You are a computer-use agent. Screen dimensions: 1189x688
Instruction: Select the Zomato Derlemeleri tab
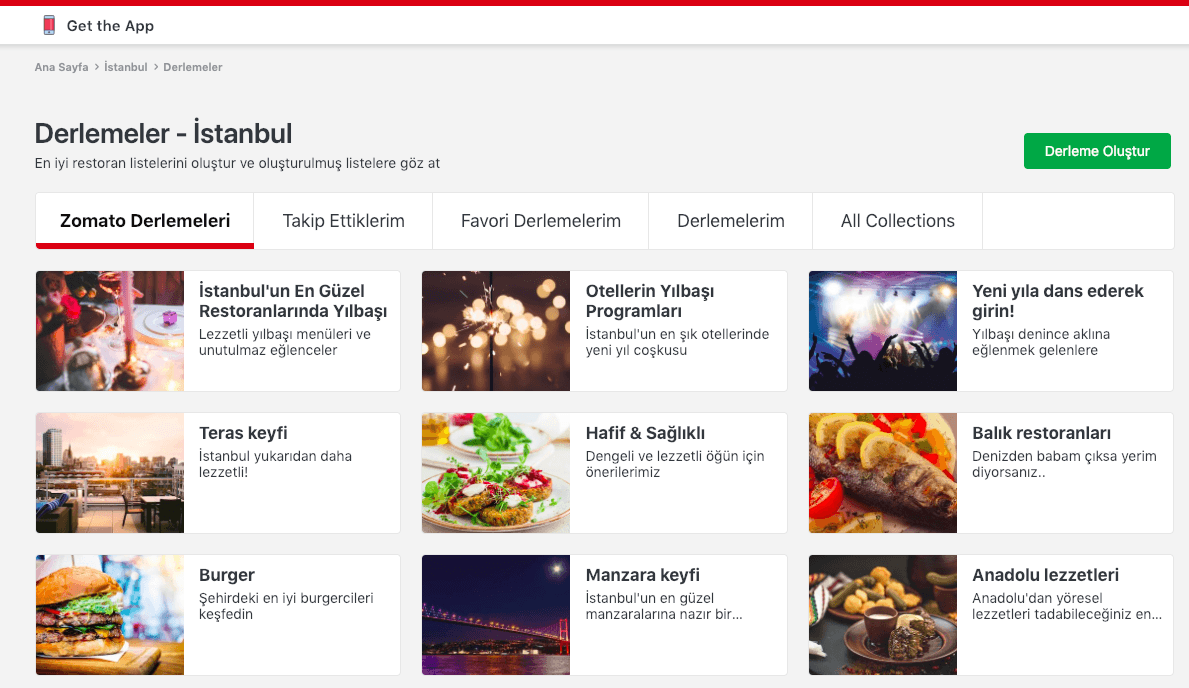pos(145,221)
